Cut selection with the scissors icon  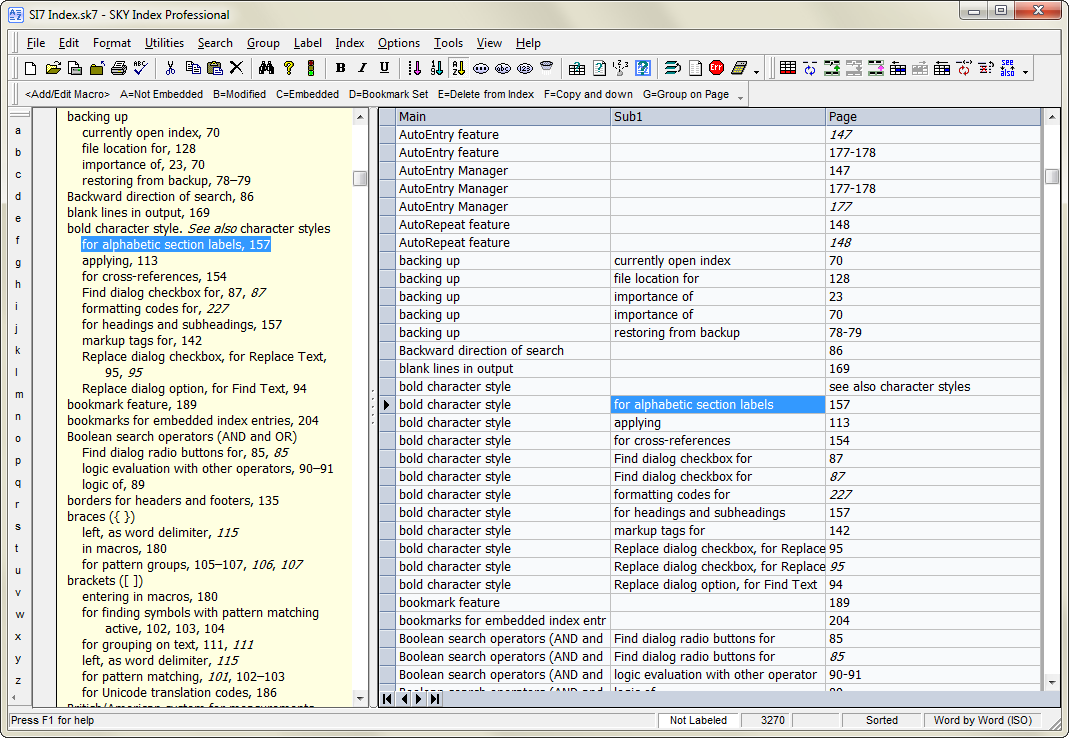pyautogui.click(x=170, y=68)
